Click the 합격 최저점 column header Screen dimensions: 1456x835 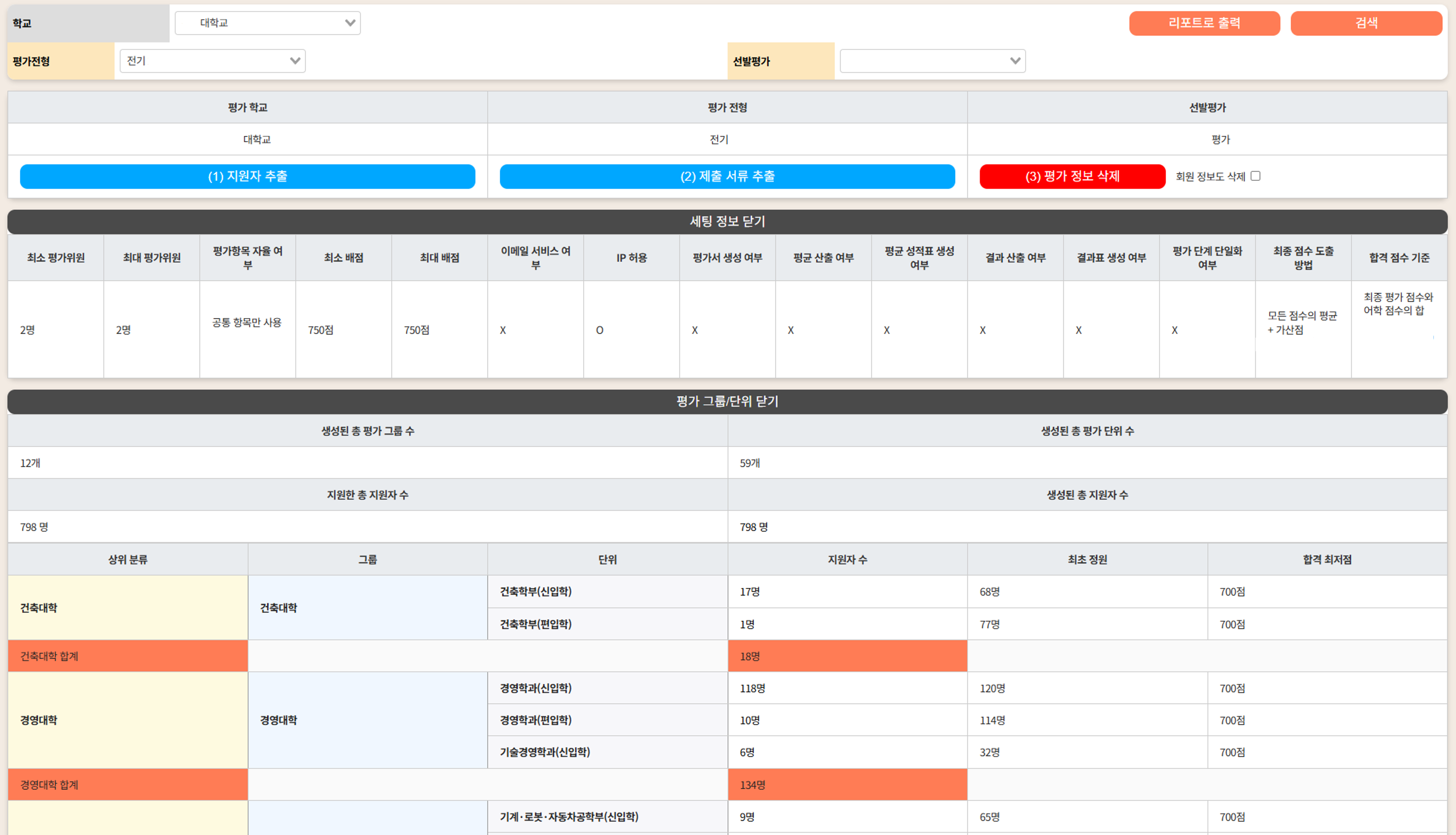(x=1326, y=559)
